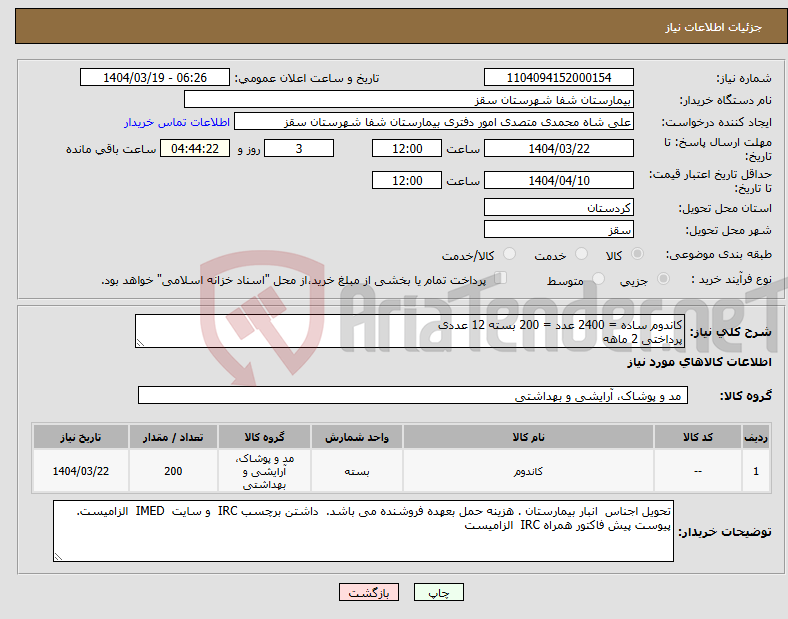This screenshot has height=619, width=788.
Task: Select the جزیی purchase type radio
Action: (x=663, y=279)
